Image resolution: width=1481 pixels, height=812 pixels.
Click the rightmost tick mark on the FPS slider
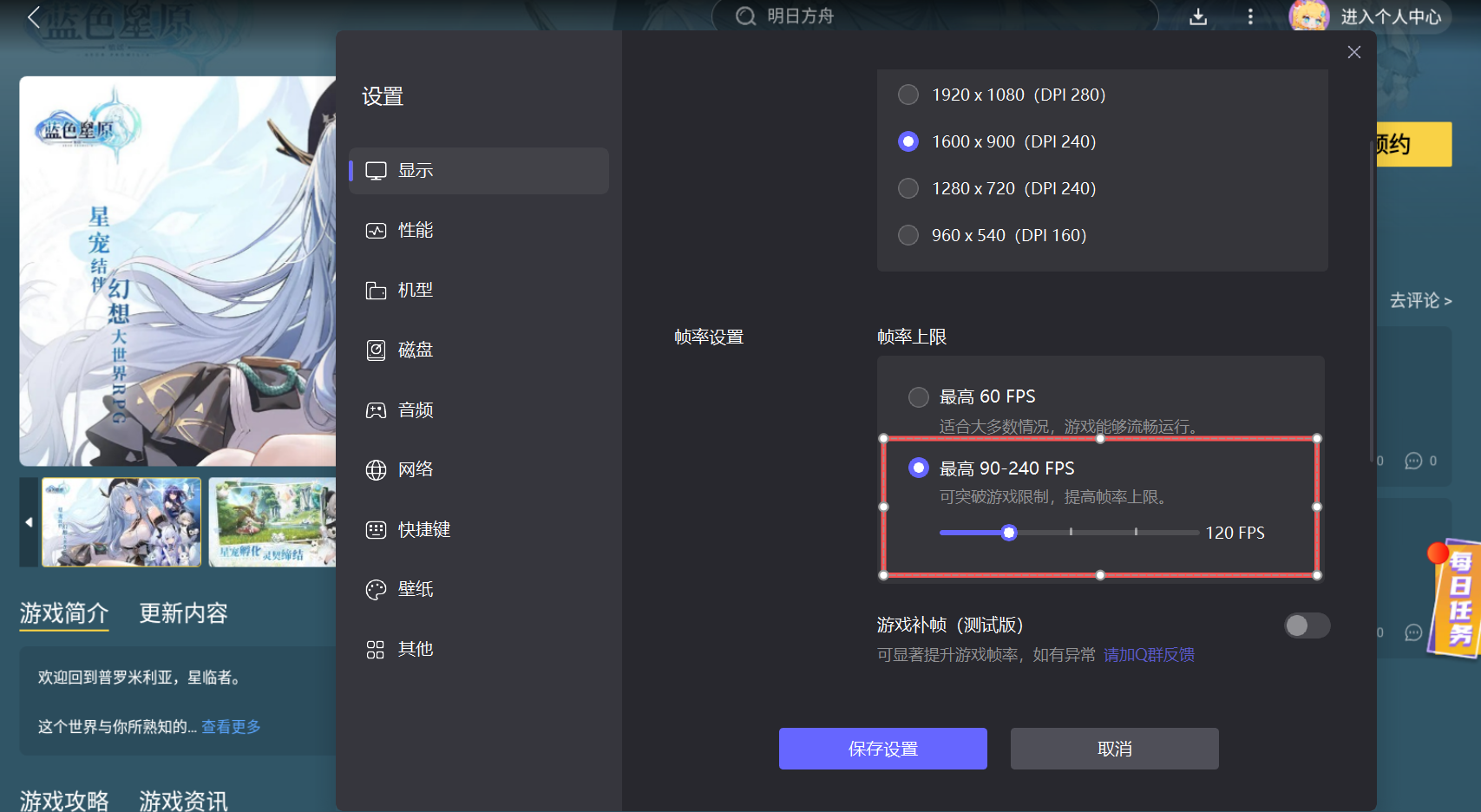pos(1136,532)
